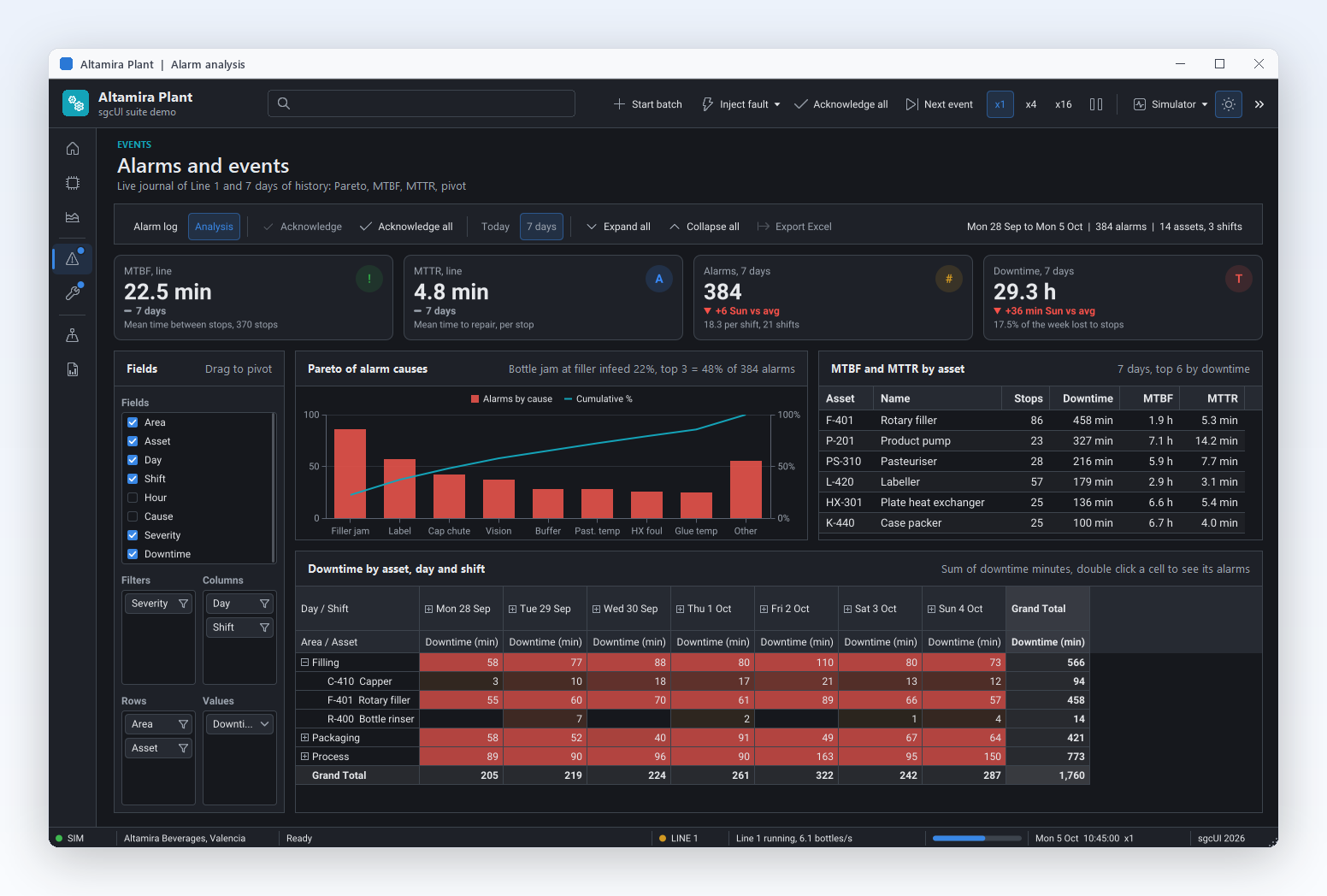Click the funnel icon on the Area chip
This screenshot has height=896, width=1327.
coord(183,724)
